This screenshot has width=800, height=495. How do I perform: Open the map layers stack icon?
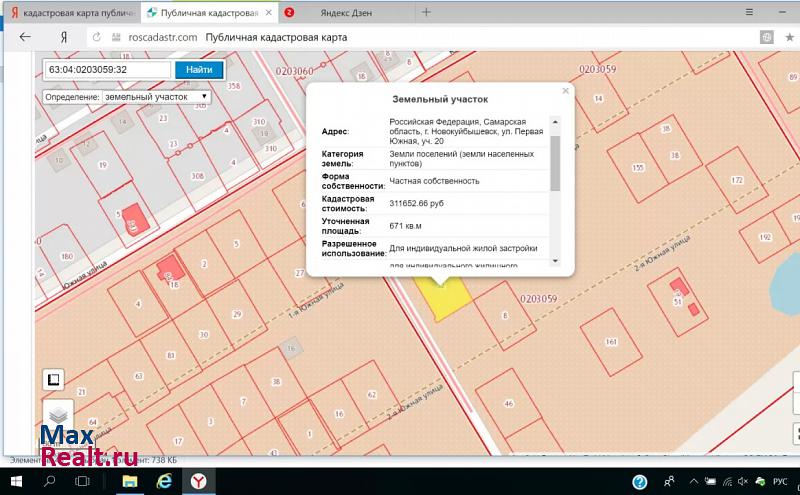pos(57,413)
